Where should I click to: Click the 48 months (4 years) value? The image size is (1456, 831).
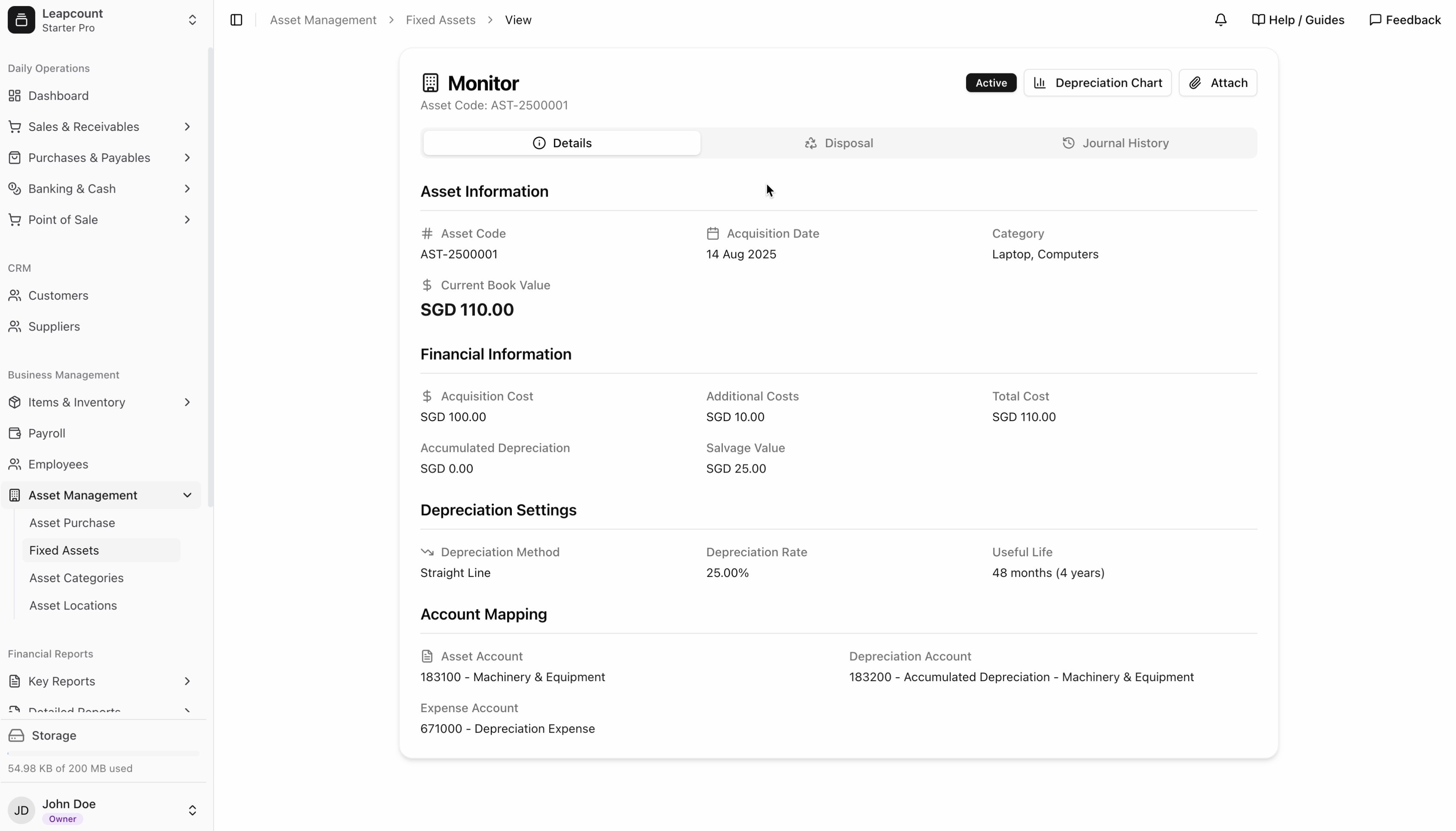1048,573
